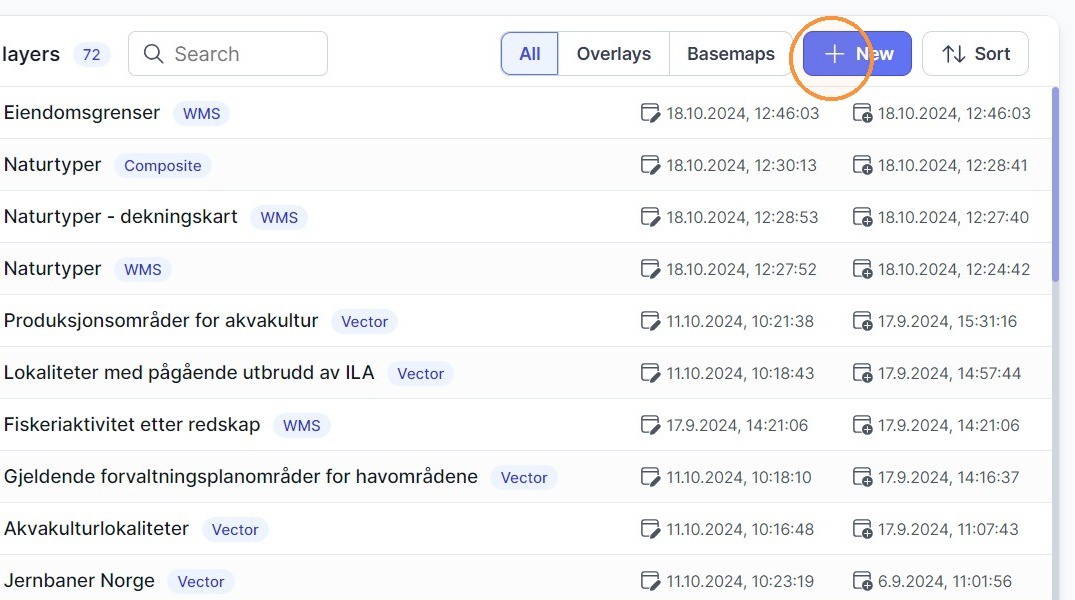Click the modified-date icon for Produksjonsområder for akvakultur
1075x600 pixels.
tap(650, 321)
